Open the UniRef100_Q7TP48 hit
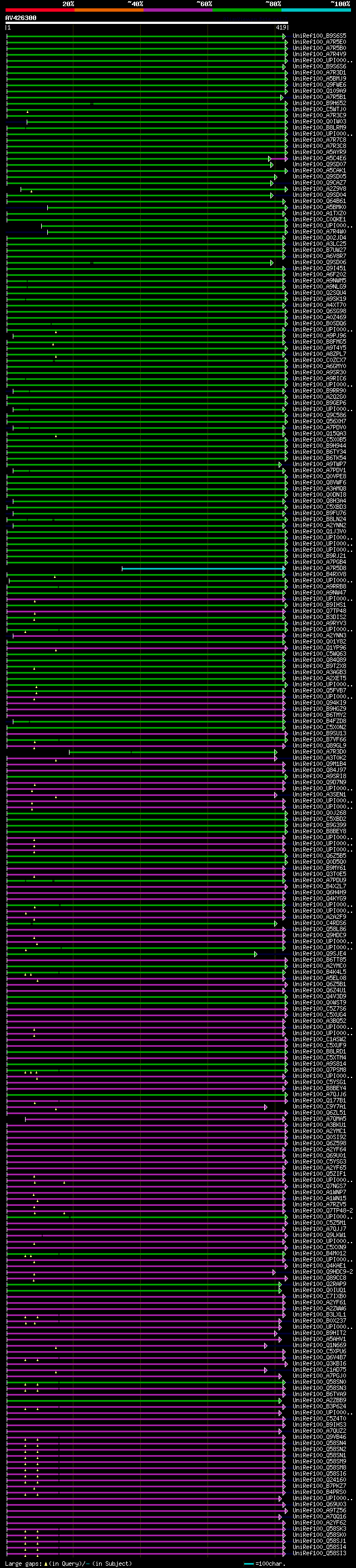The image size is (356, 1568). coord(319,611)
